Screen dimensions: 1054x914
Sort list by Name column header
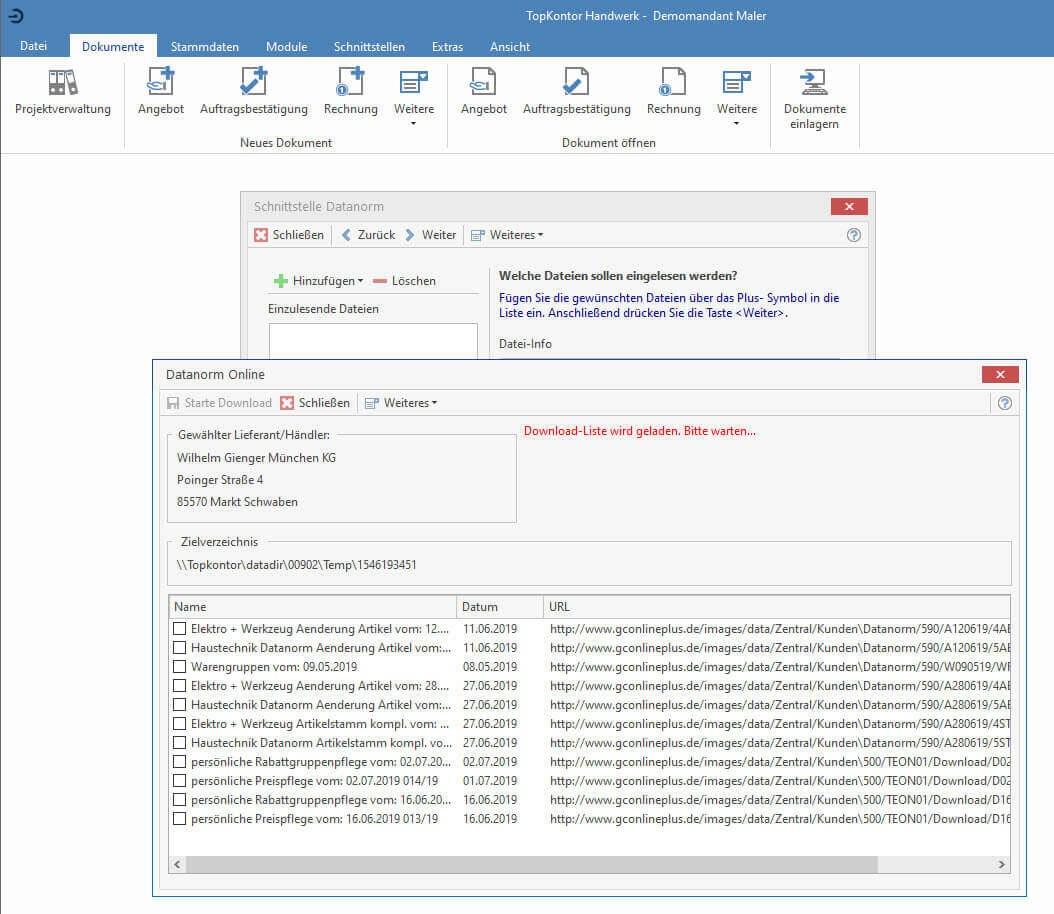[x=313, y=606]
